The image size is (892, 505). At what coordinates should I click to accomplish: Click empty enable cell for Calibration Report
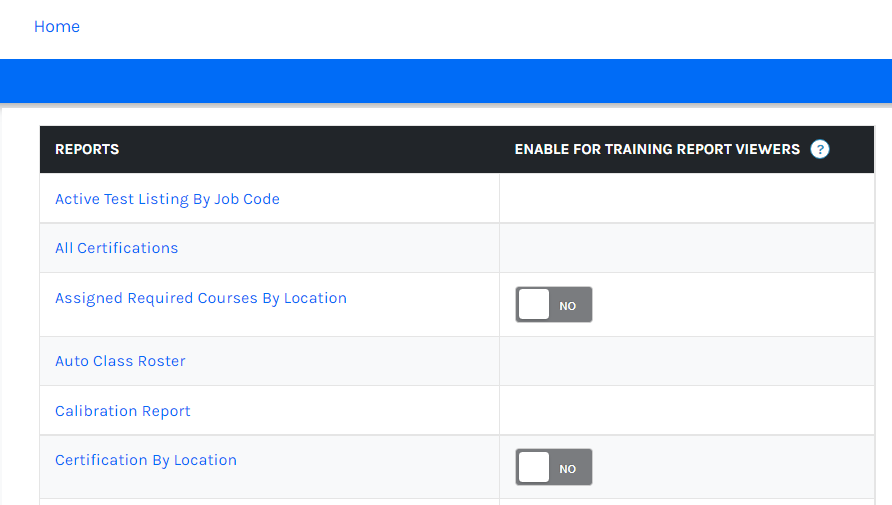pyautogui.click(x=686, y=411)
